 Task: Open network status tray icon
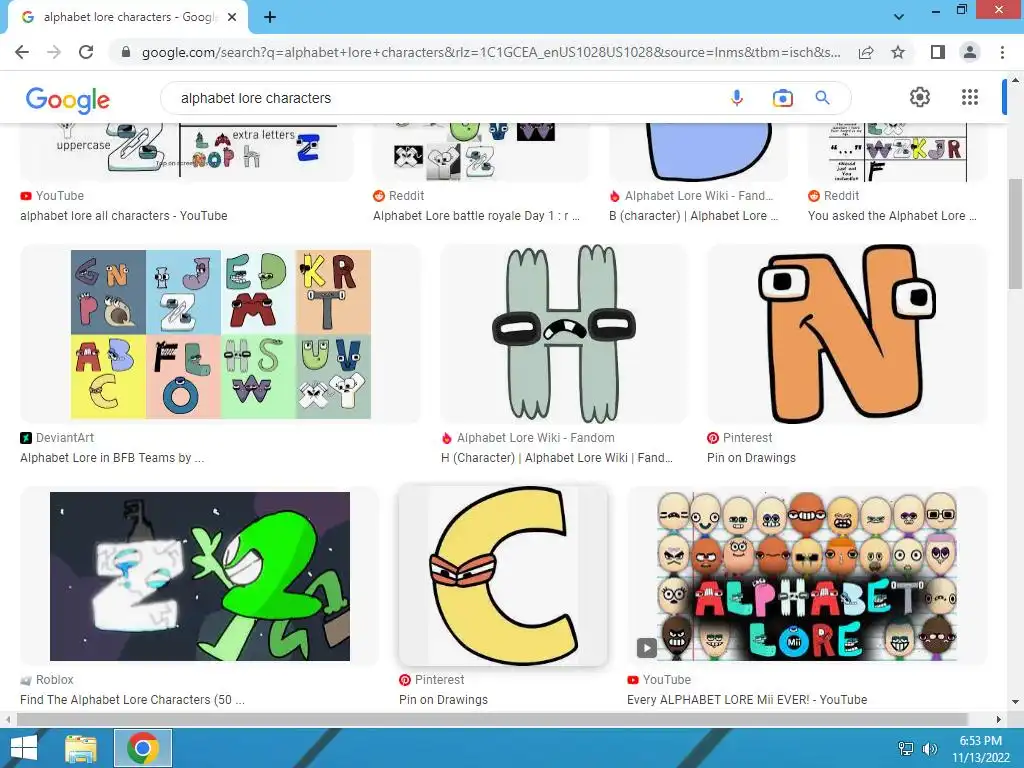click(x=906, y=748)
